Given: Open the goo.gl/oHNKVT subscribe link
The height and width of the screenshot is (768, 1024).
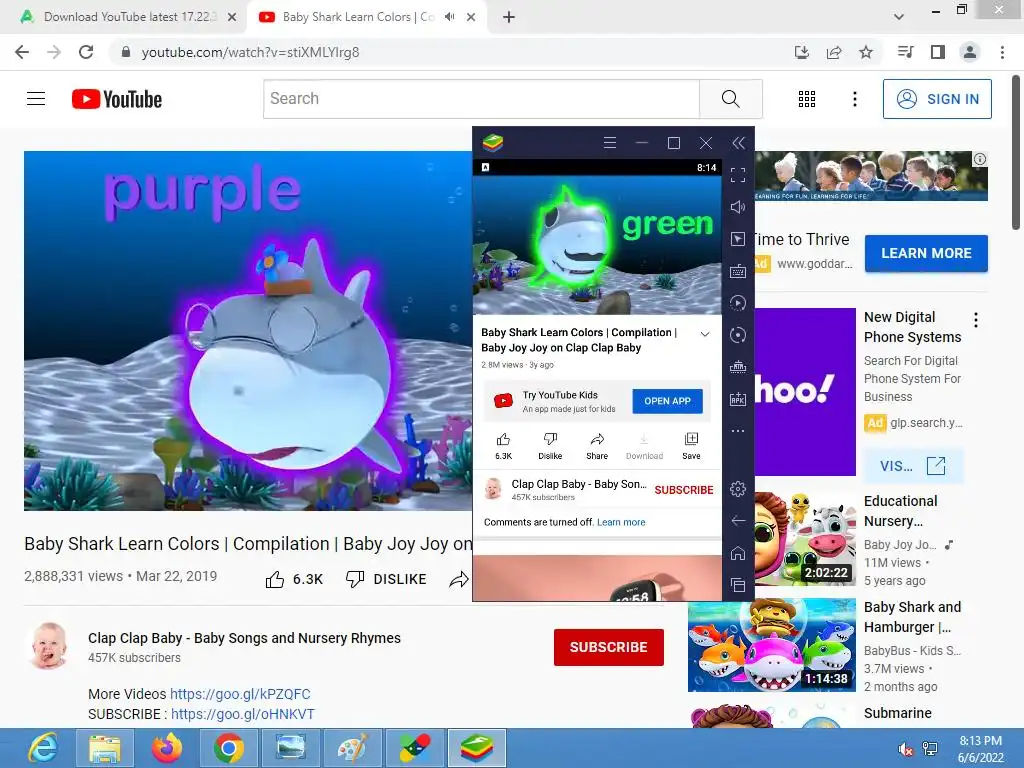Looking at the screenshot, I should pos(243,714).
